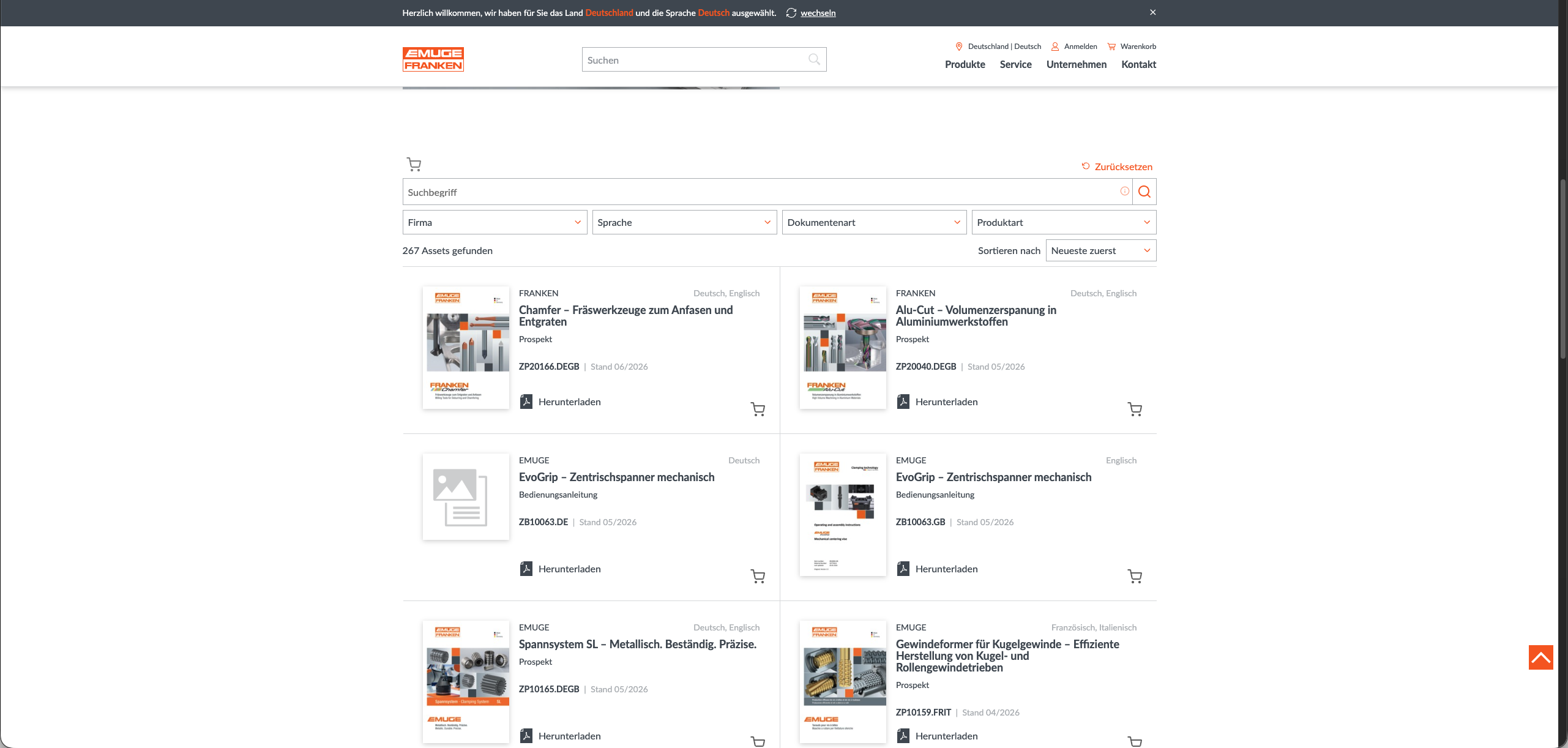Open the Alu-Cut brochure thumbnail

[x=843, y=348]
